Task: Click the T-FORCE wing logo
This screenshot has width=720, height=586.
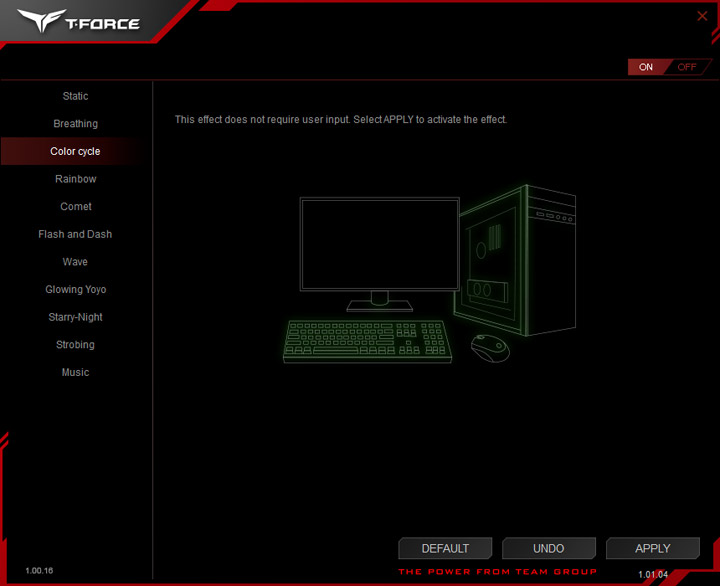Action: pos(41,20)
